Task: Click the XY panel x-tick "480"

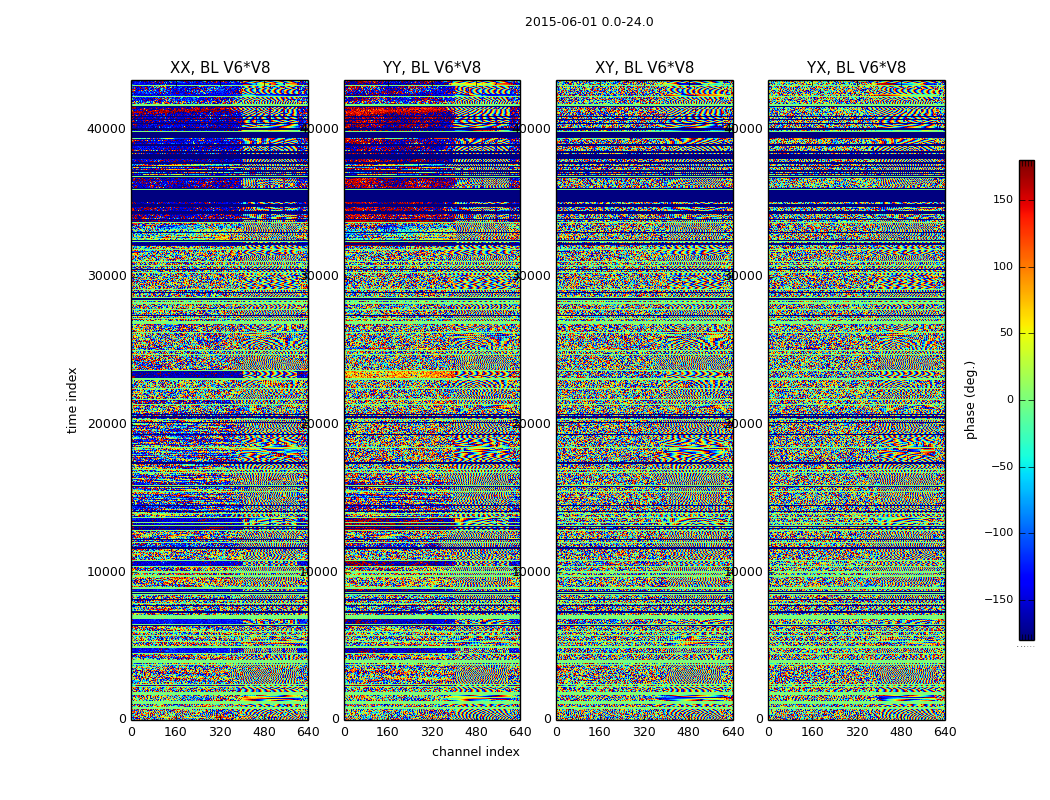Action: pos(688,732)
